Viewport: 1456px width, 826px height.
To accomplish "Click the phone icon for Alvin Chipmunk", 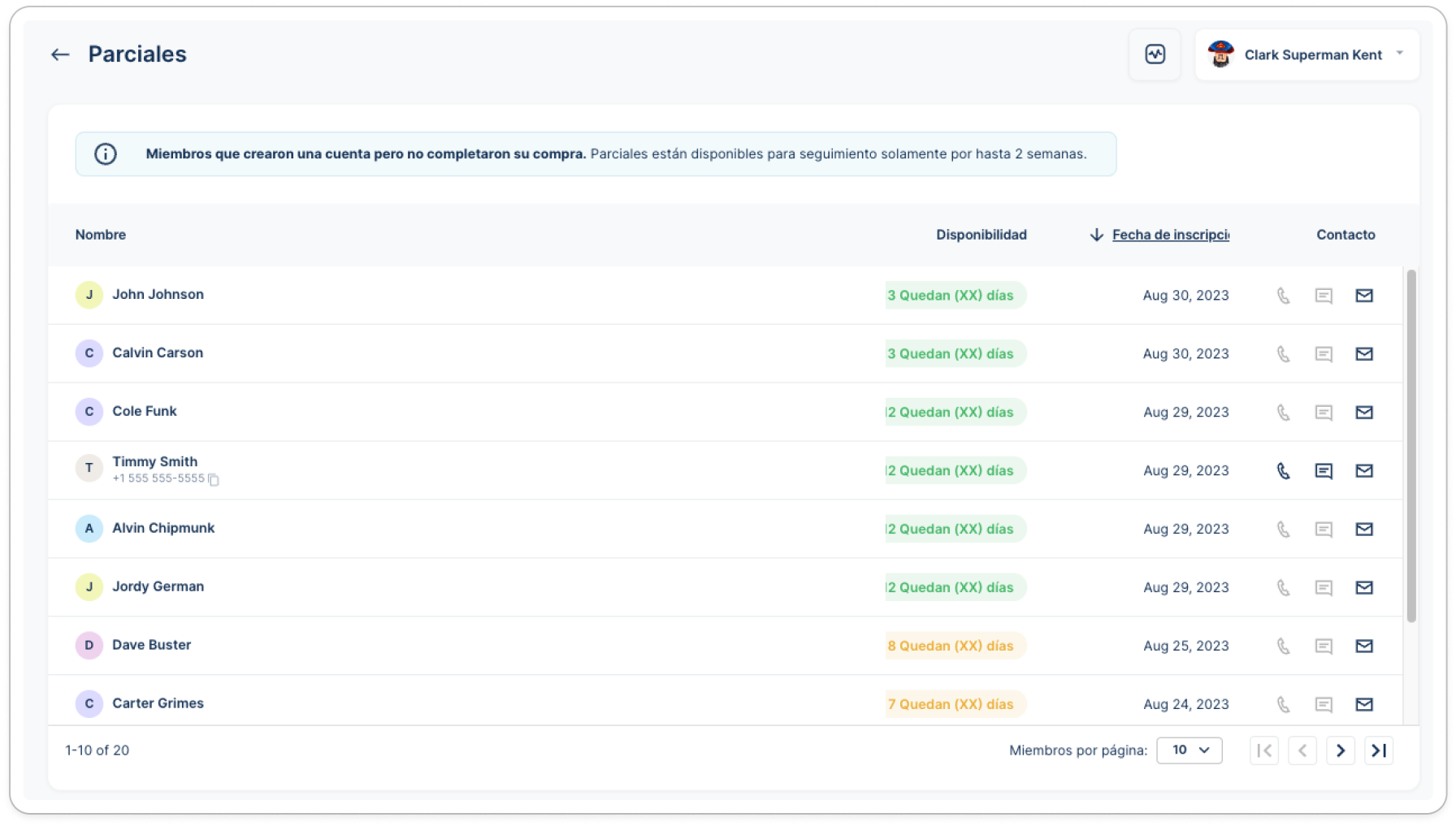I will [1283, 530].
